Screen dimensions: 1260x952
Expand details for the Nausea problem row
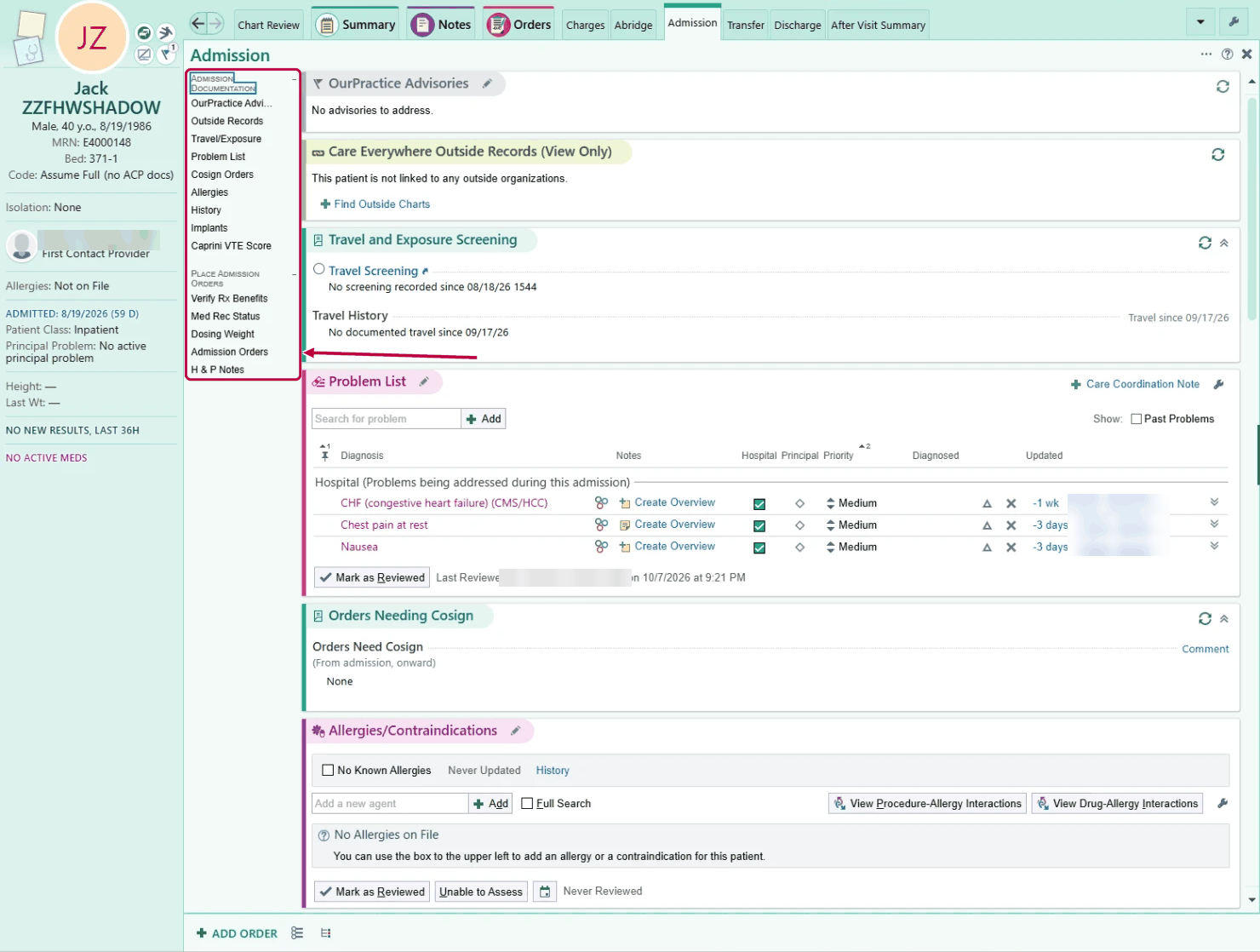[x=1214, y=546]
